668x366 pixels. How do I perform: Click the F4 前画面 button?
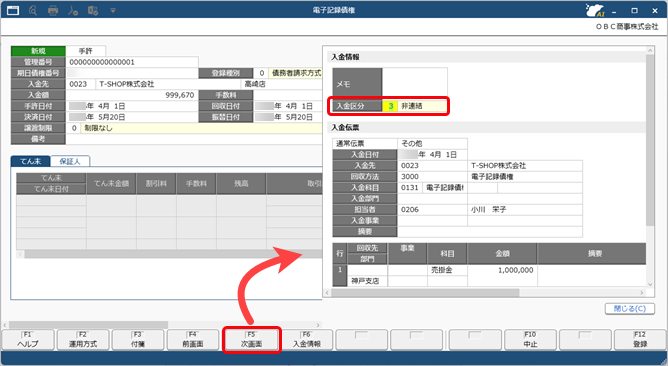[193, 340]
